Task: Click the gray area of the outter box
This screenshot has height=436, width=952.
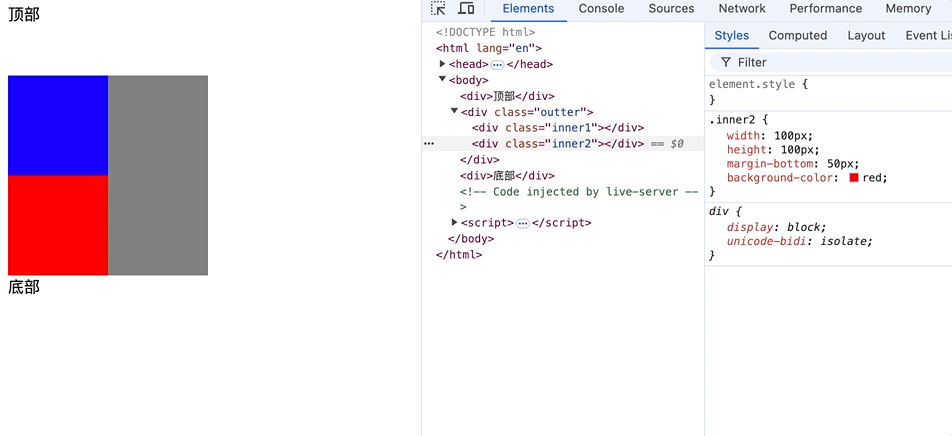Action: pos(158,175)
